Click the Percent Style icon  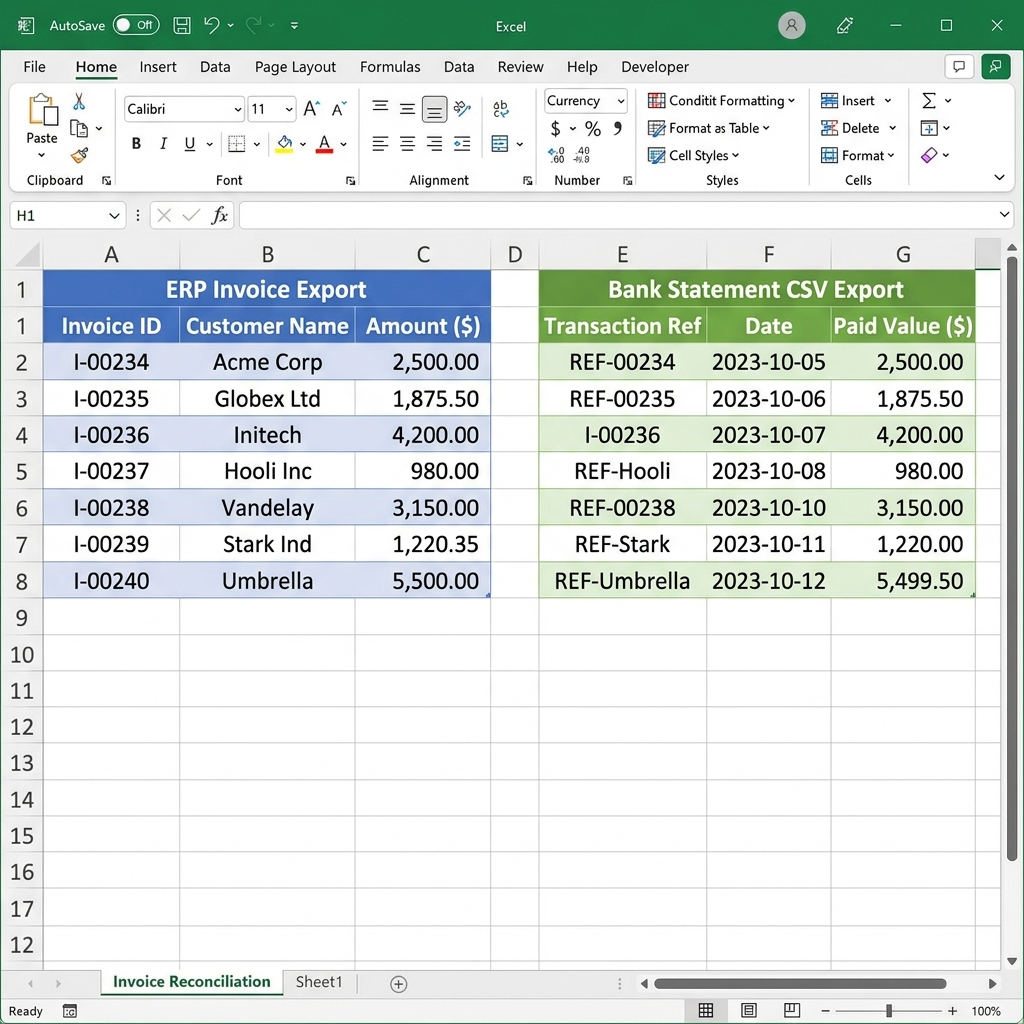pyautogui.click(x=593, y=129)
